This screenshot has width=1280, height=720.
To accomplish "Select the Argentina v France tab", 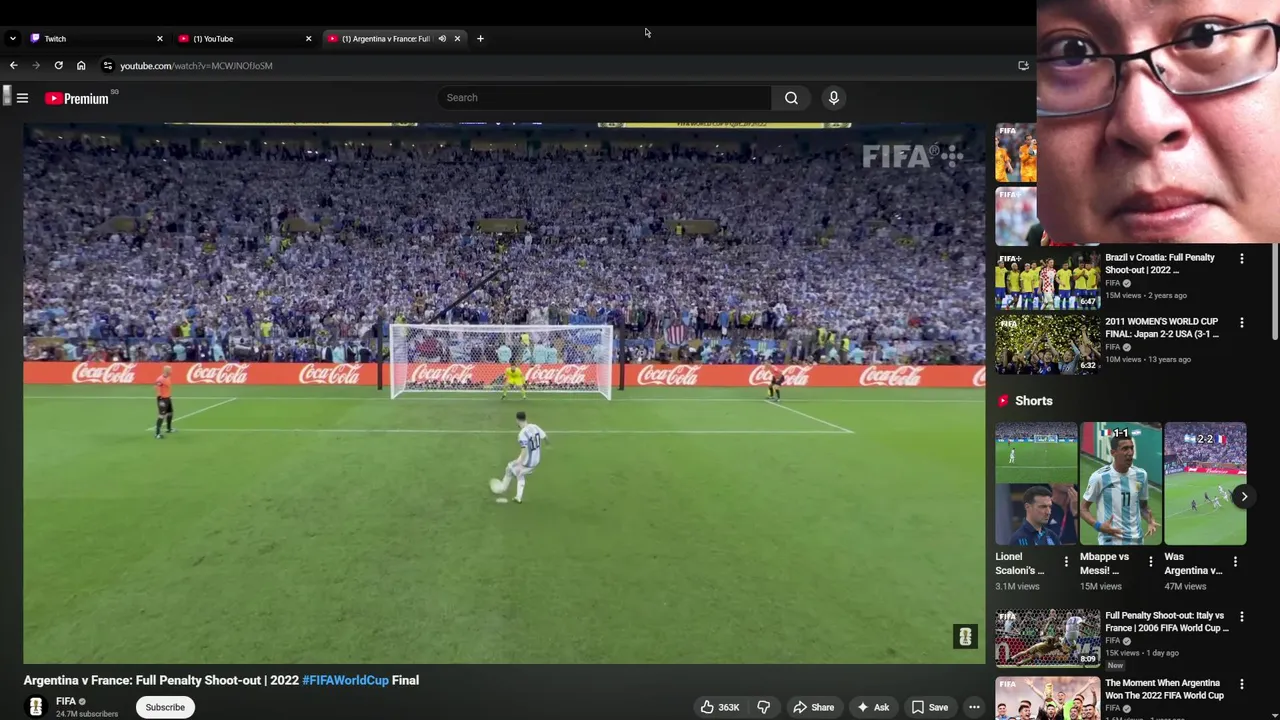I will tap(385, 38).
